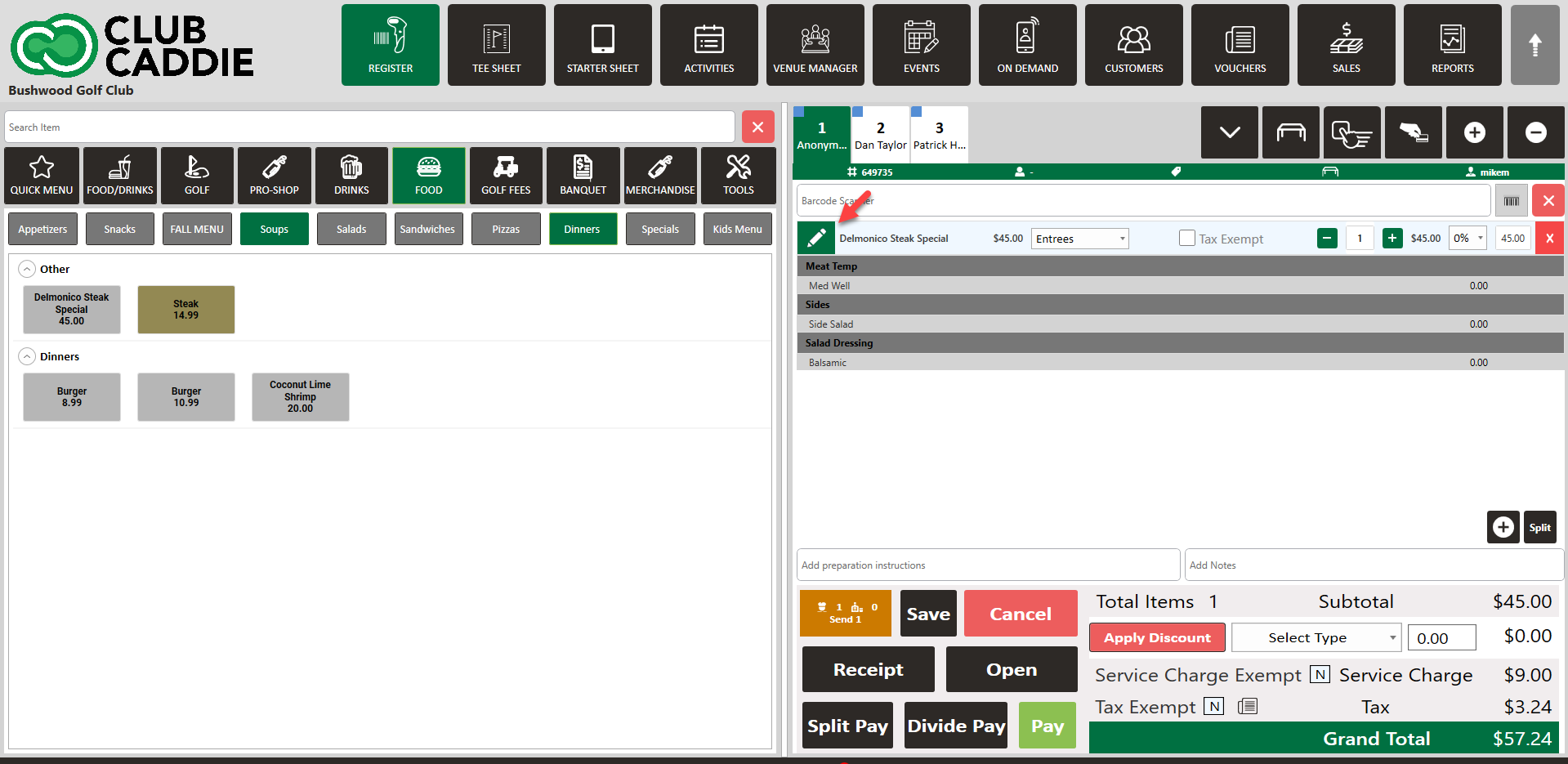Image resolution: width=1568 pixels, height=764 pixels.
Task: Select the Golf Fees category
Action: 506,176
